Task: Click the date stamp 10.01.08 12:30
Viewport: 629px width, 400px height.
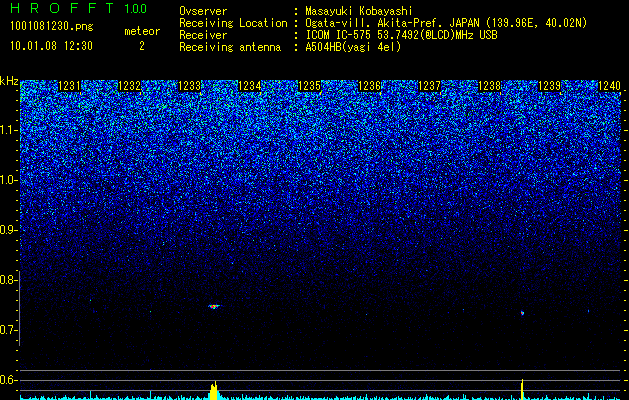Action: pyautogui.click(x=51, y=46)
